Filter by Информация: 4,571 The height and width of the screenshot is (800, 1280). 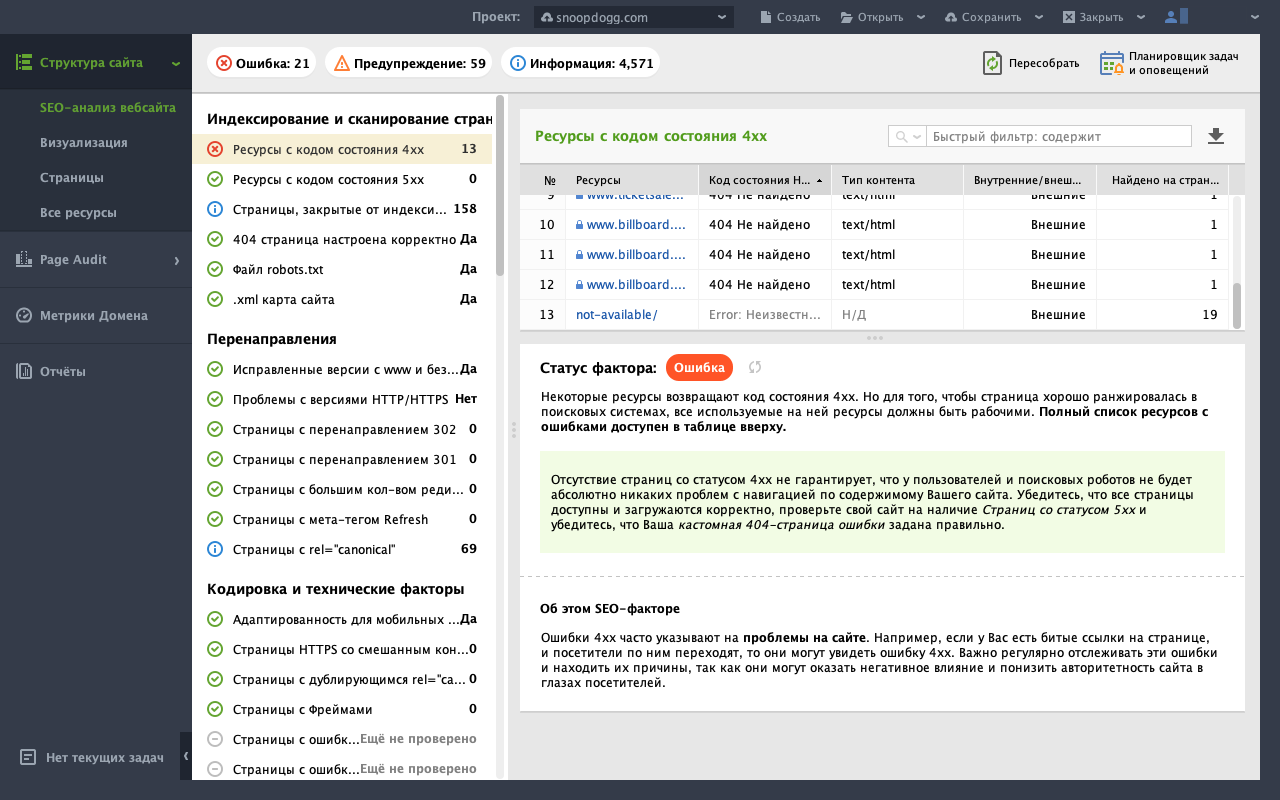point(581,63)
